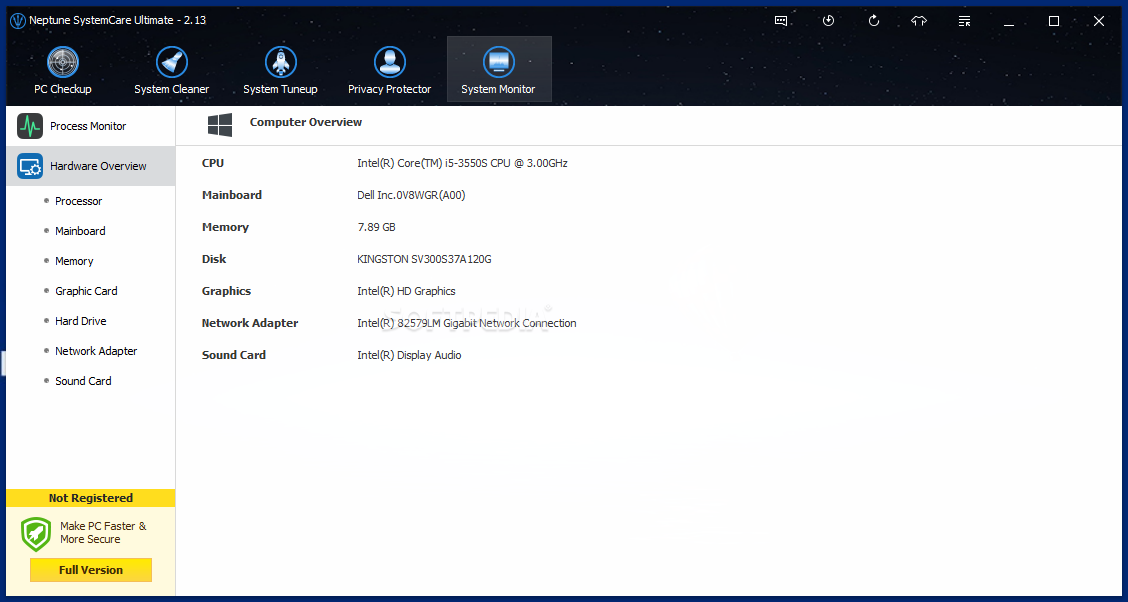Click the green shield rocket icon

(36, 534)
